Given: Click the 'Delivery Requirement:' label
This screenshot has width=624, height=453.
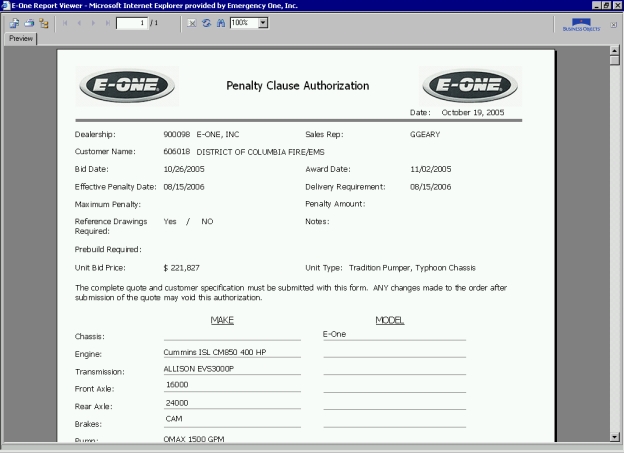Looking at the screenshot, I should 345,187.
